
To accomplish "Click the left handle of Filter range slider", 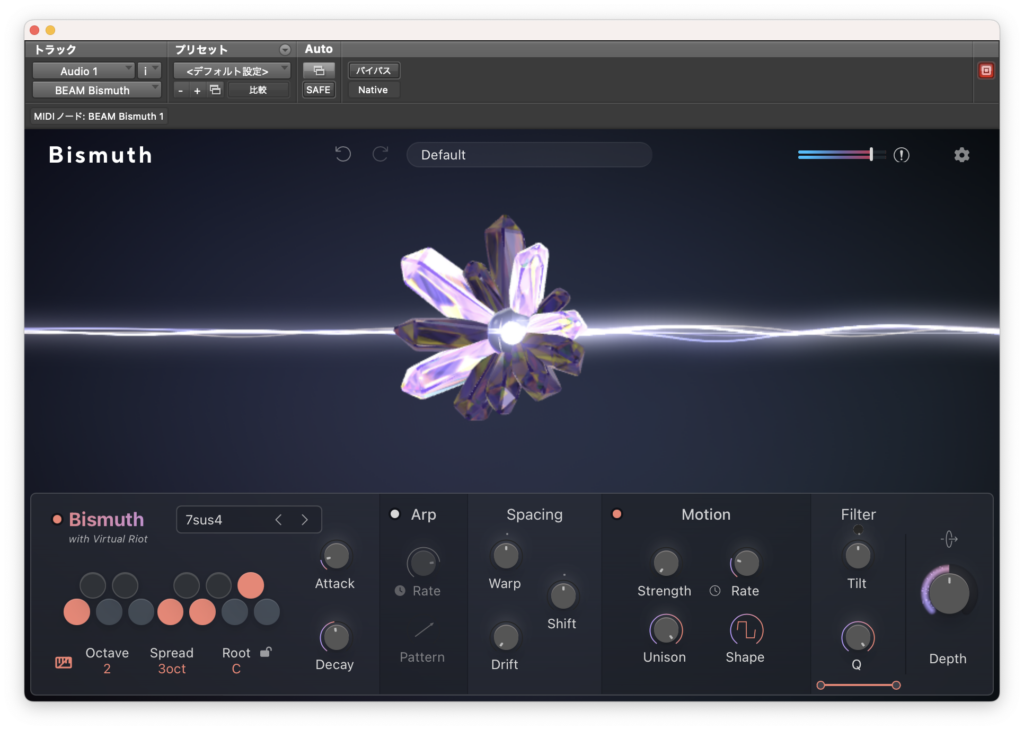I will tap(821, 685).
